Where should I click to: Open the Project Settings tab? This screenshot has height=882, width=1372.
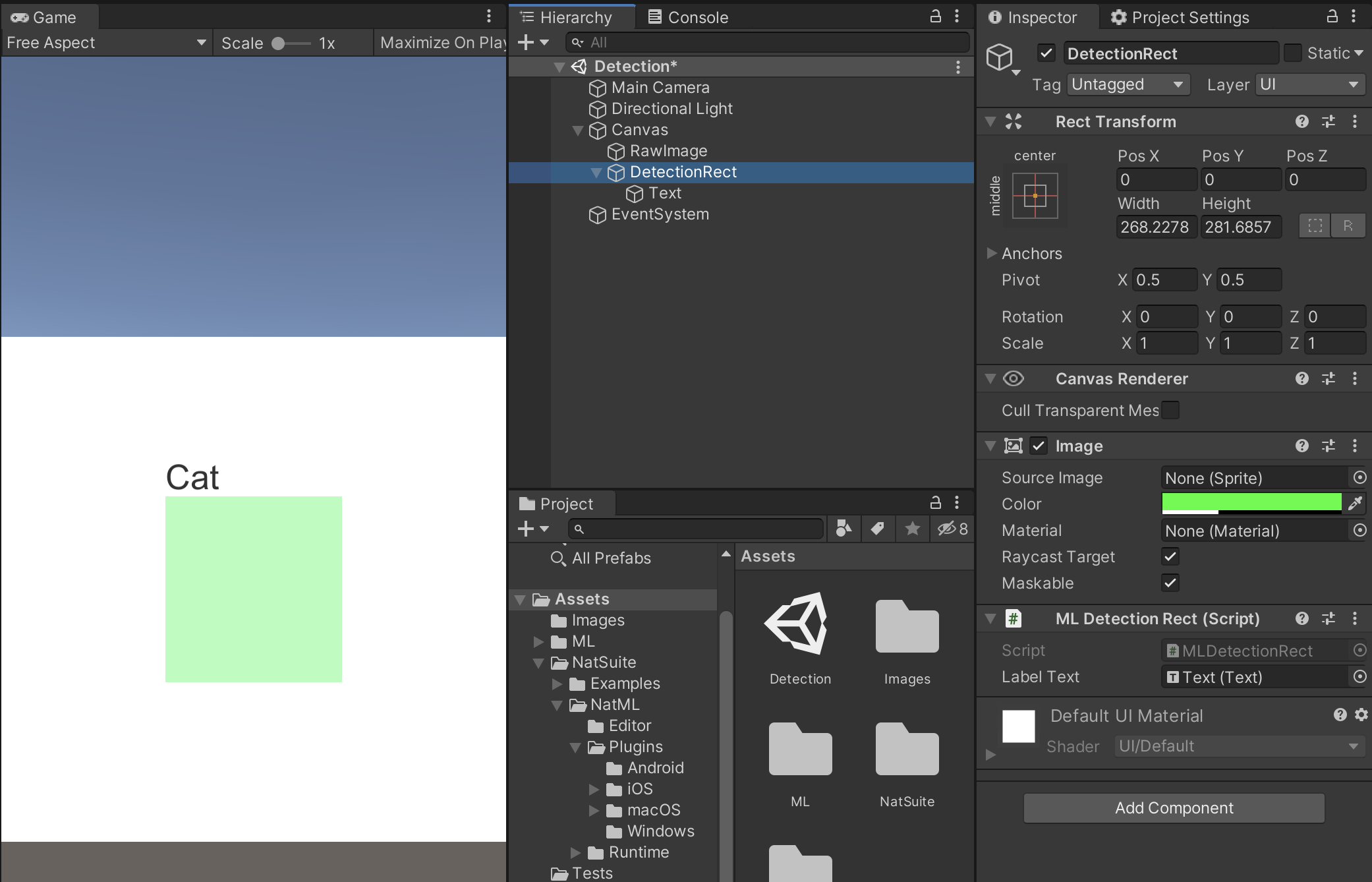pos(1180,17)
